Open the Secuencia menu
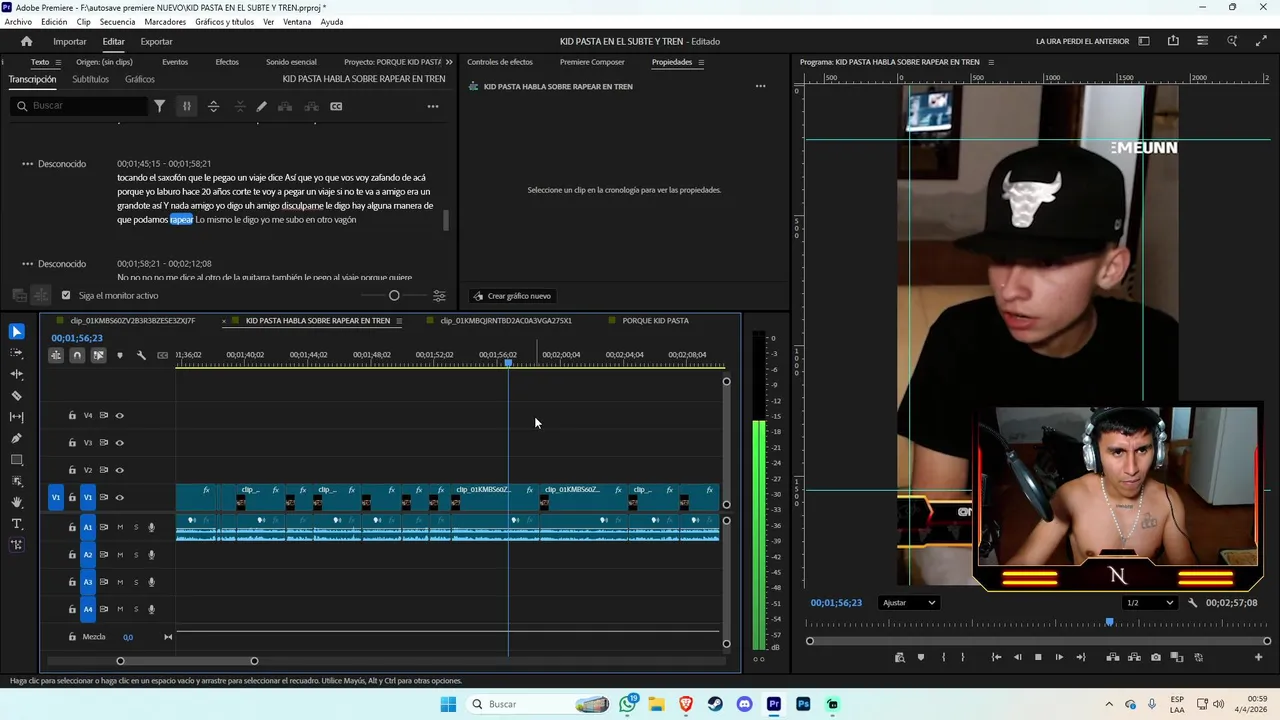 117,22
